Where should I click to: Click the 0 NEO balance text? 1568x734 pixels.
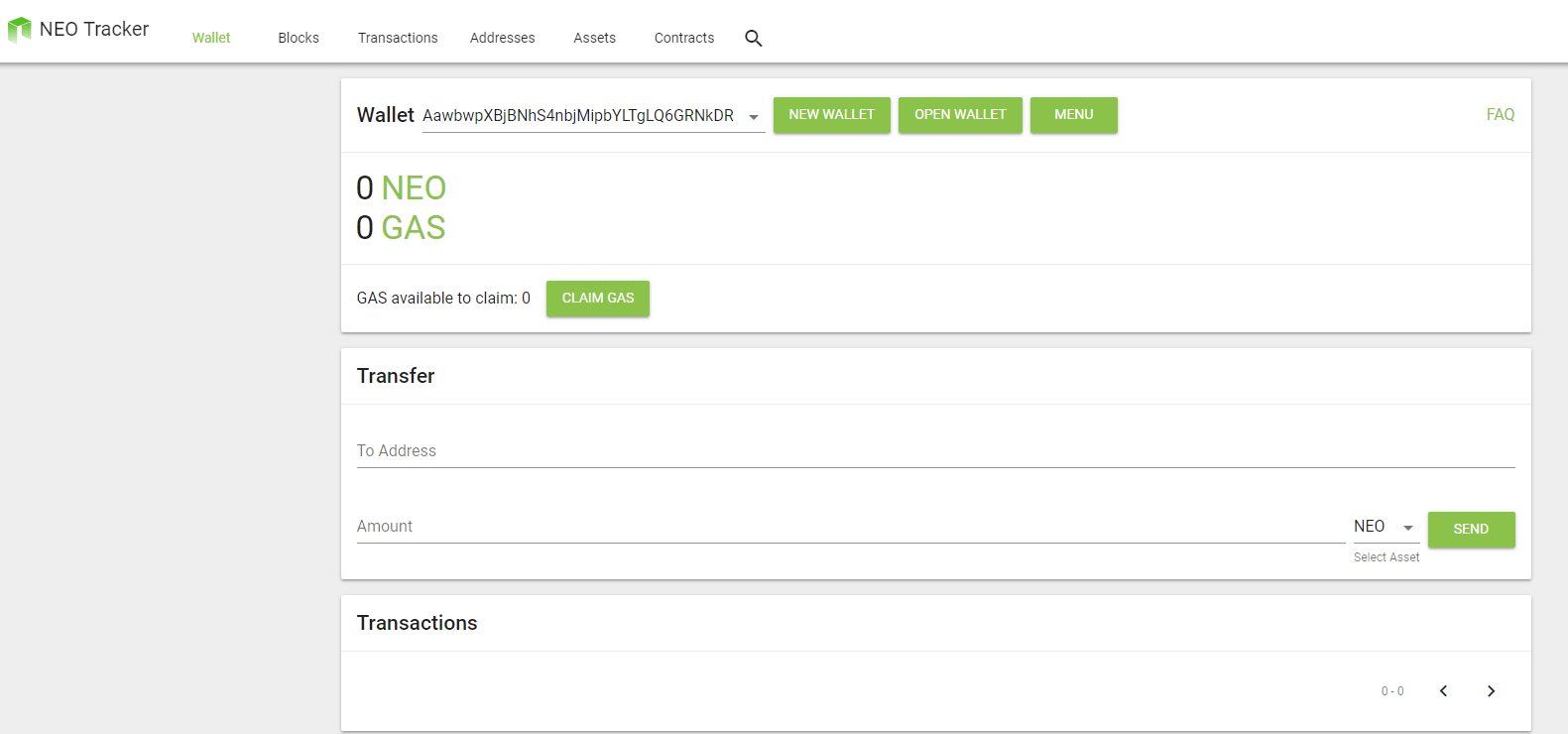click(x=402, y=188)
